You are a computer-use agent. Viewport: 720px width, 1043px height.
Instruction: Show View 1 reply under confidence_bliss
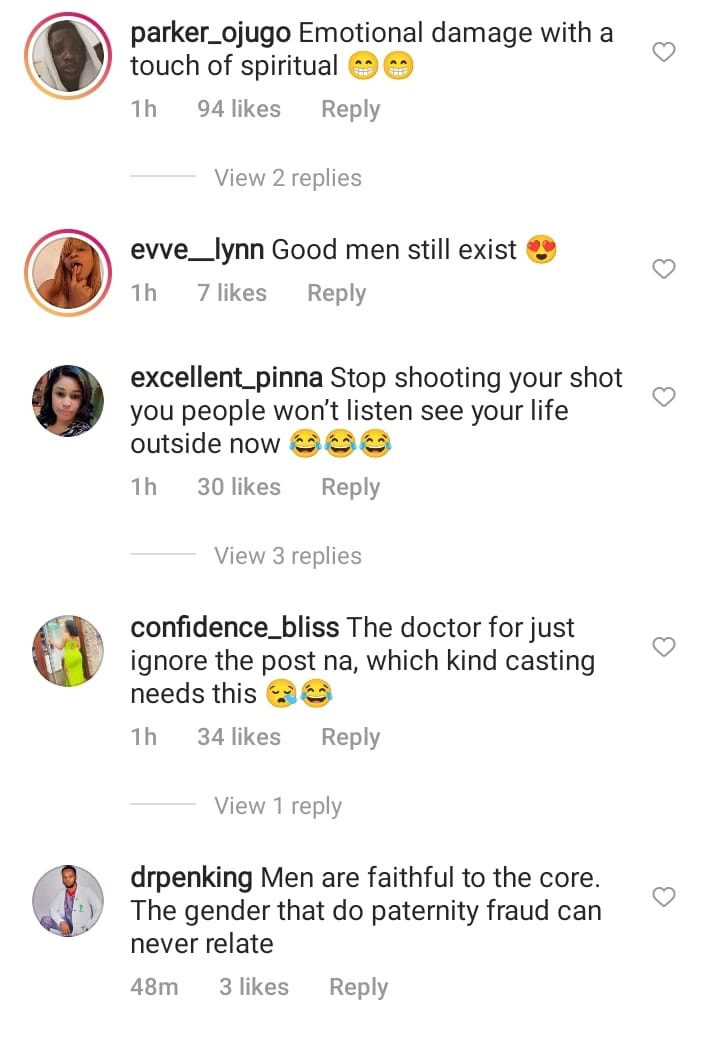pos(277,806)
